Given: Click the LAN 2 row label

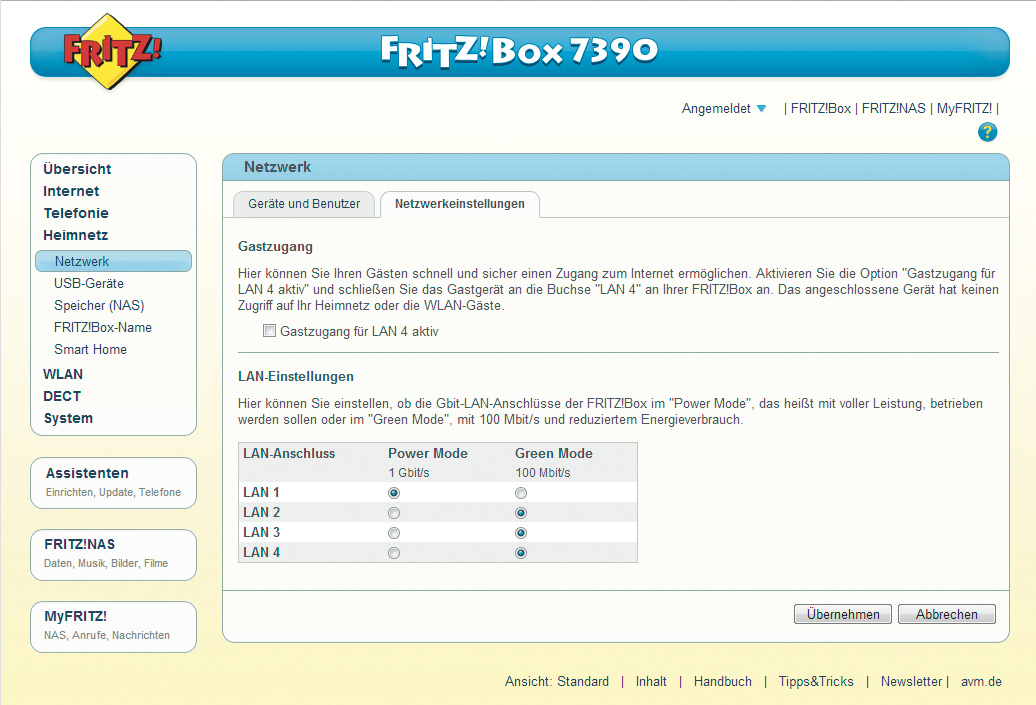Looking at the screenshot, I should 262,512.
